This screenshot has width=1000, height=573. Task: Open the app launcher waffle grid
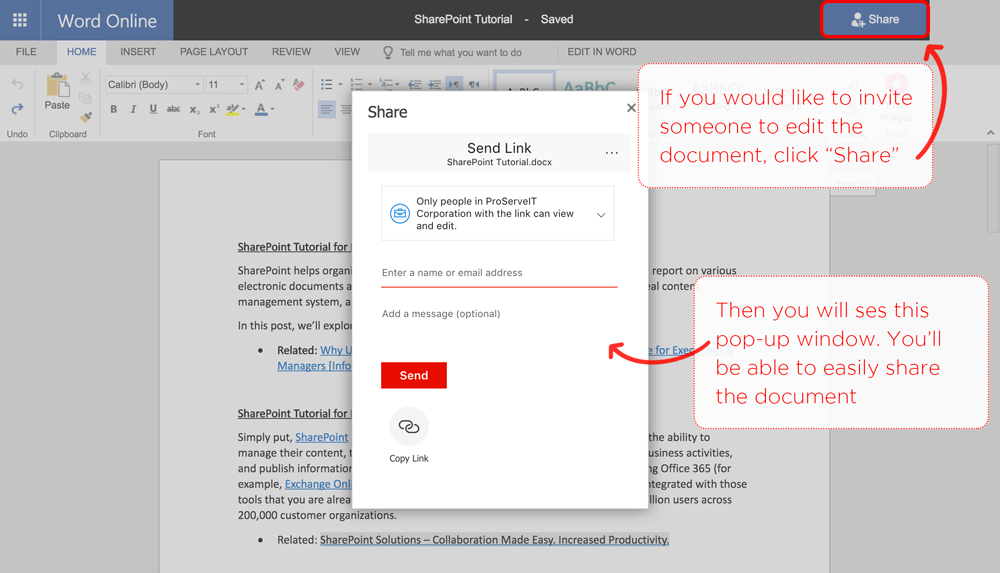(x=19, y=20)
